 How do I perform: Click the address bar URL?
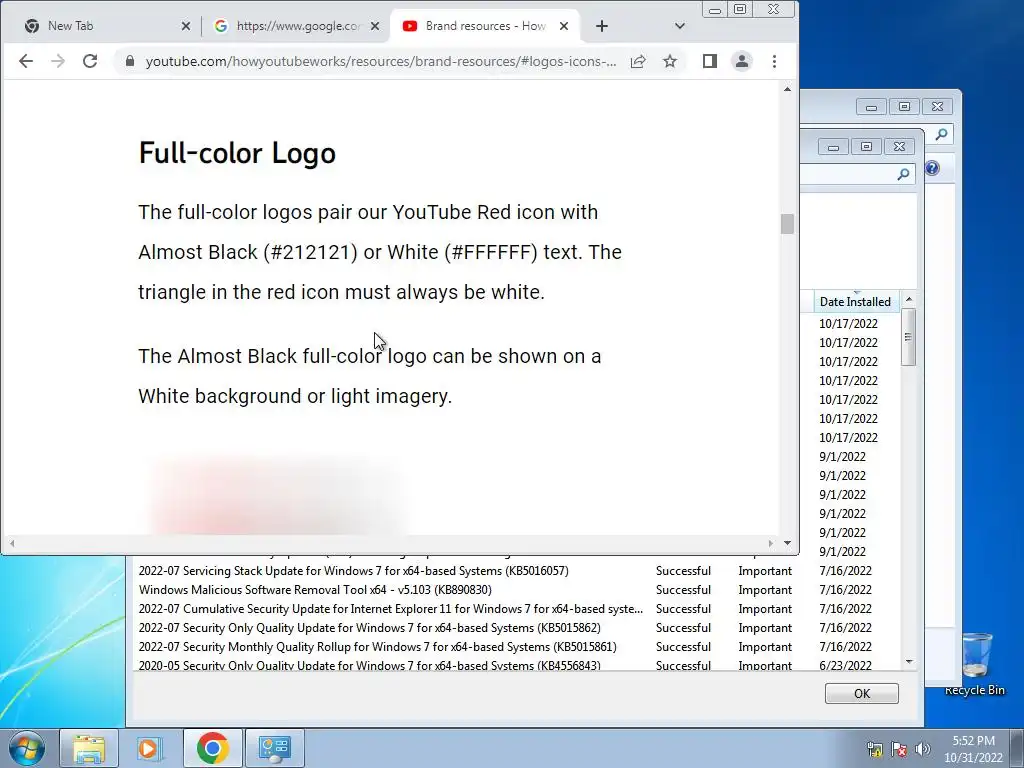click(x=381, y=61)
